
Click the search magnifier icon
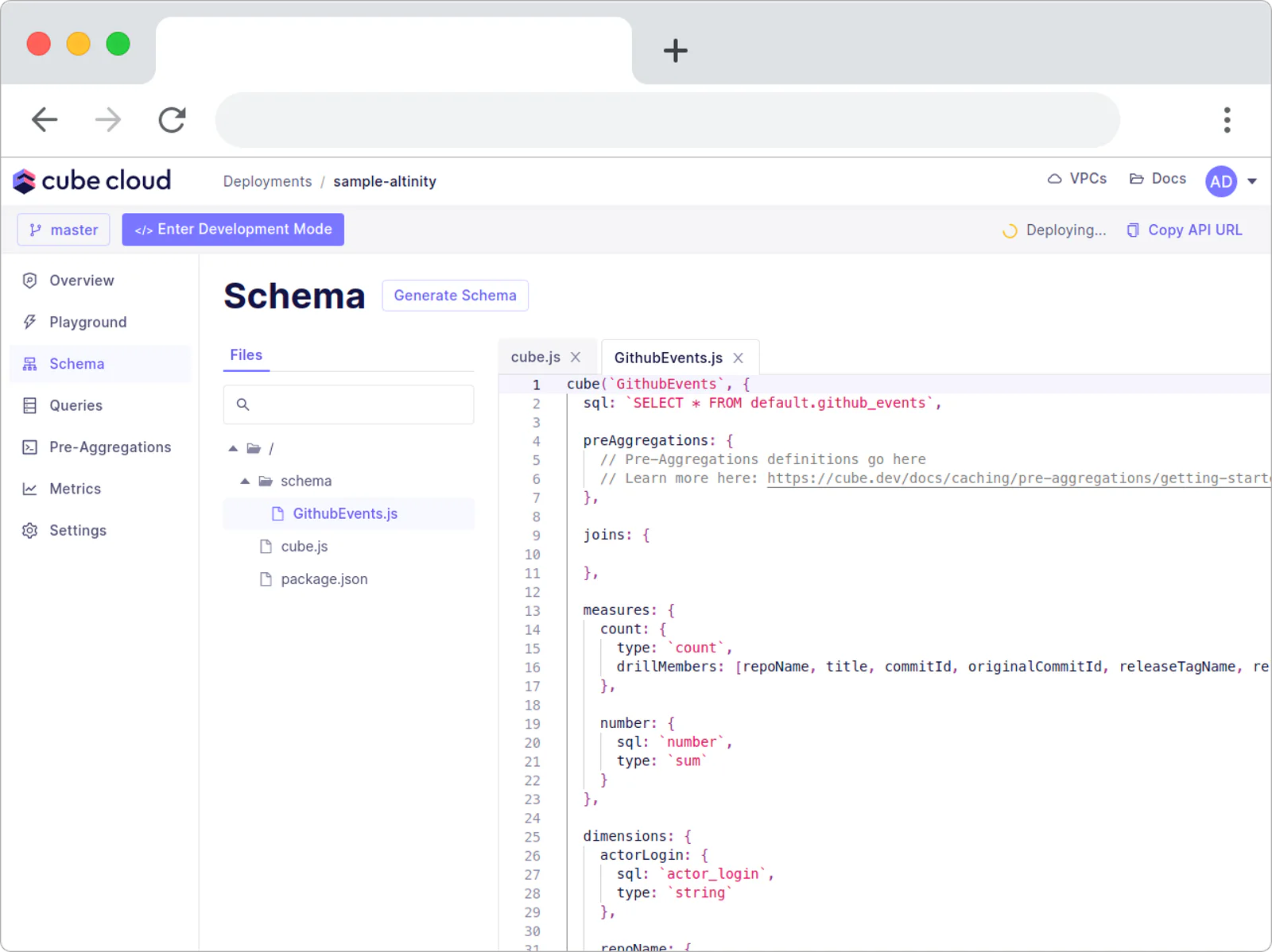click(243, 404)
